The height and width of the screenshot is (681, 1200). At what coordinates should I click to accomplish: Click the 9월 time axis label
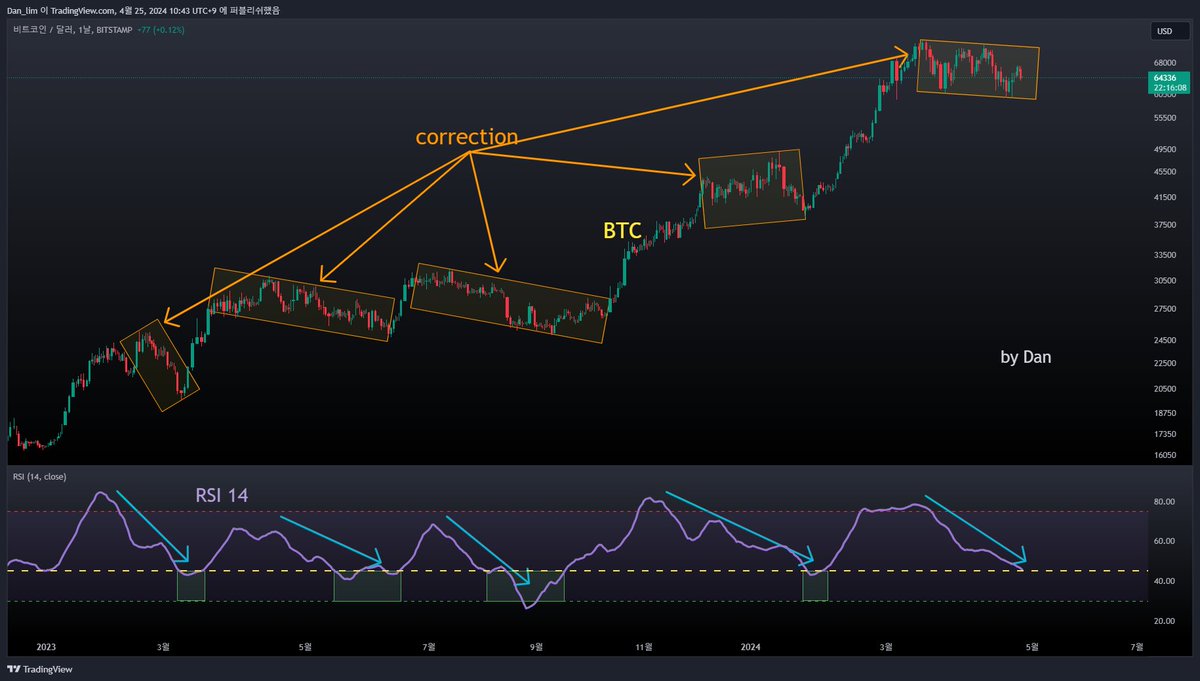click(x=537, y=647)
